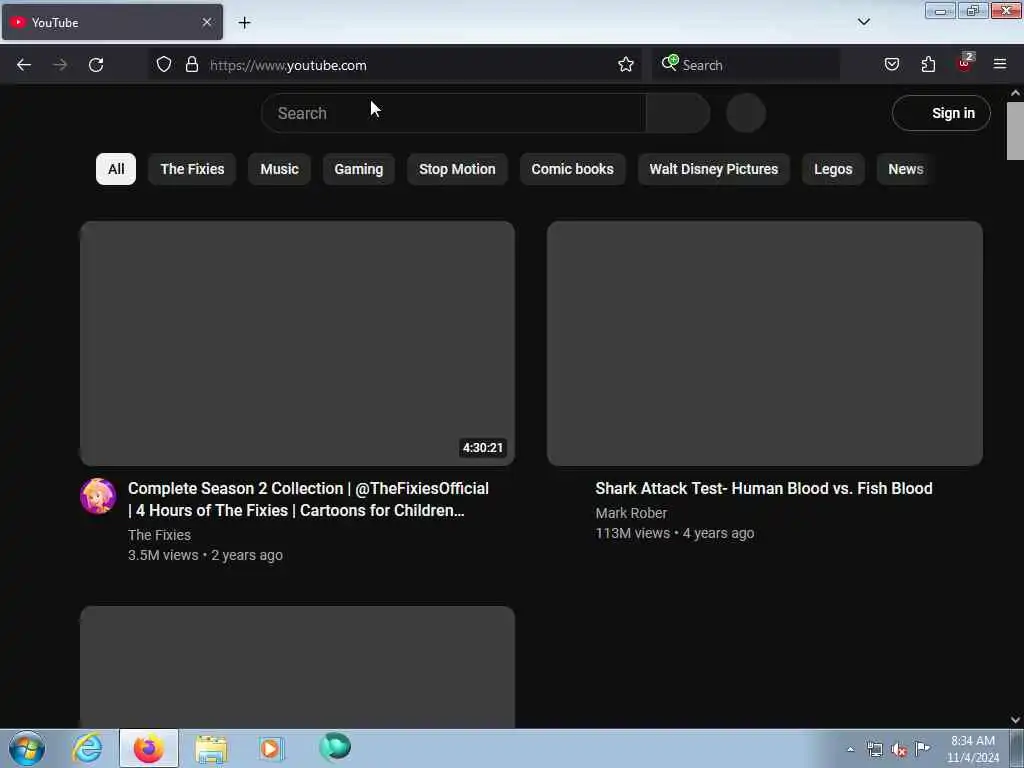Image resolution: width=1024 pixels, height=768 pixels.
Task: Click the YouTube search submit button
Action: pos(678,113)
